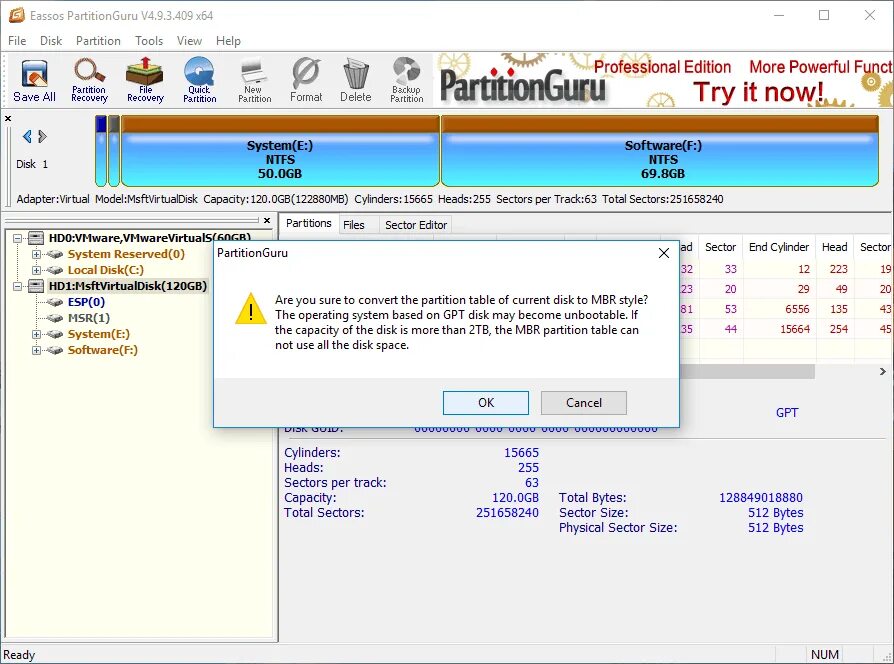This screenshot has height=664, width=894.
Task: Click the horizontal scrollbar of partition table
Action: (x=747, y=372)
